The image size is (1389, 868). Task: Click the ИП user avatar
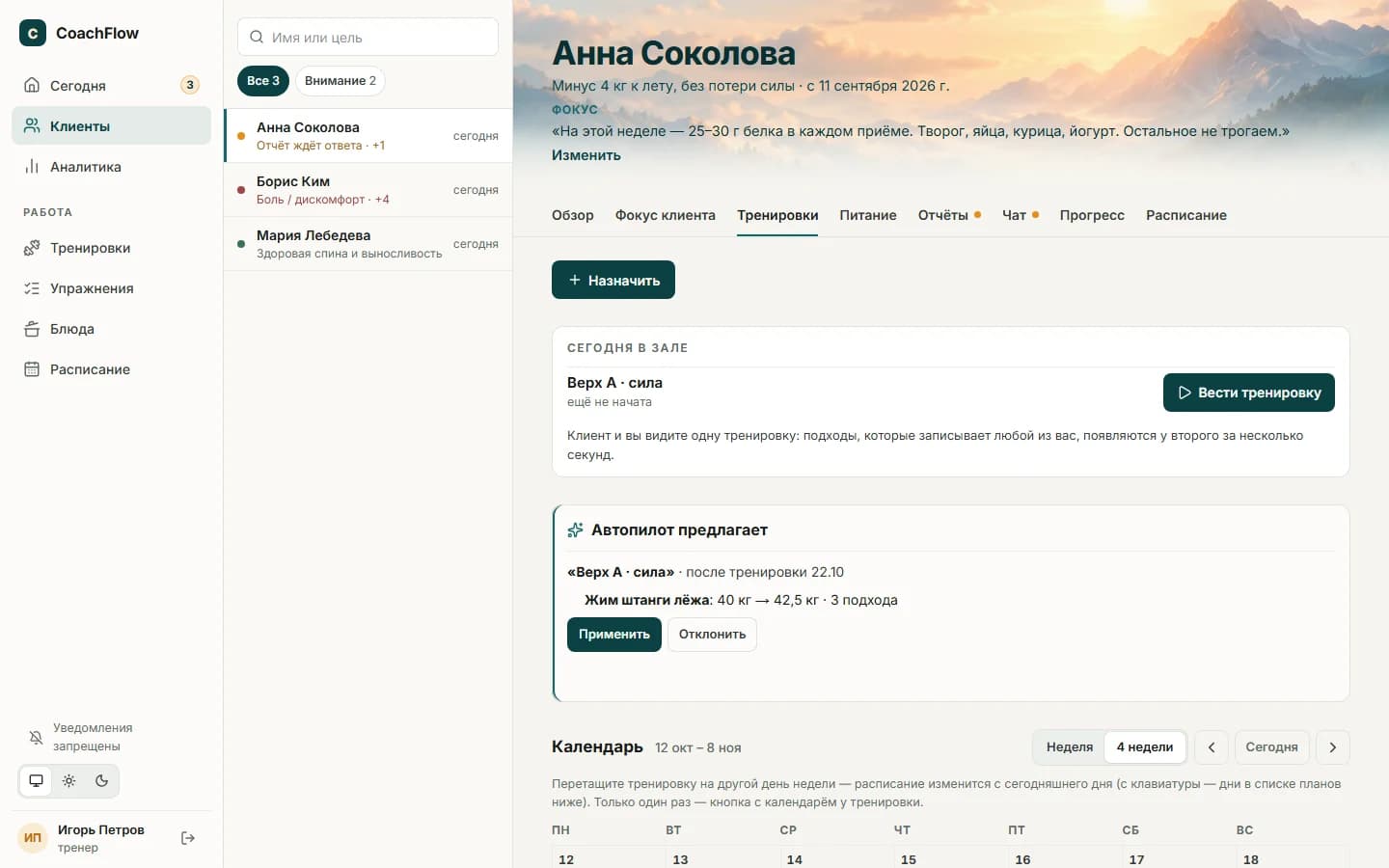[33, 837]
